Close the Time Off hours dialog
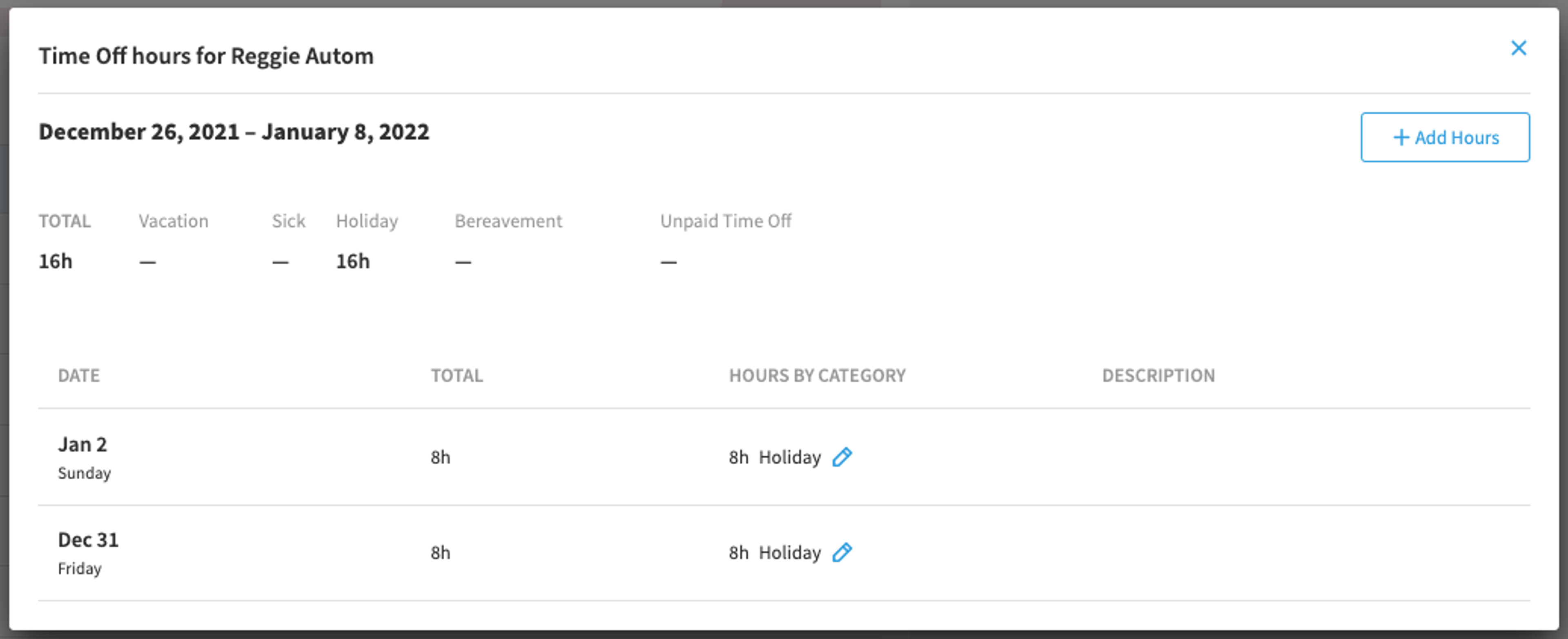The height and width of the screenshot is (639, 1568). (1519, 48)
